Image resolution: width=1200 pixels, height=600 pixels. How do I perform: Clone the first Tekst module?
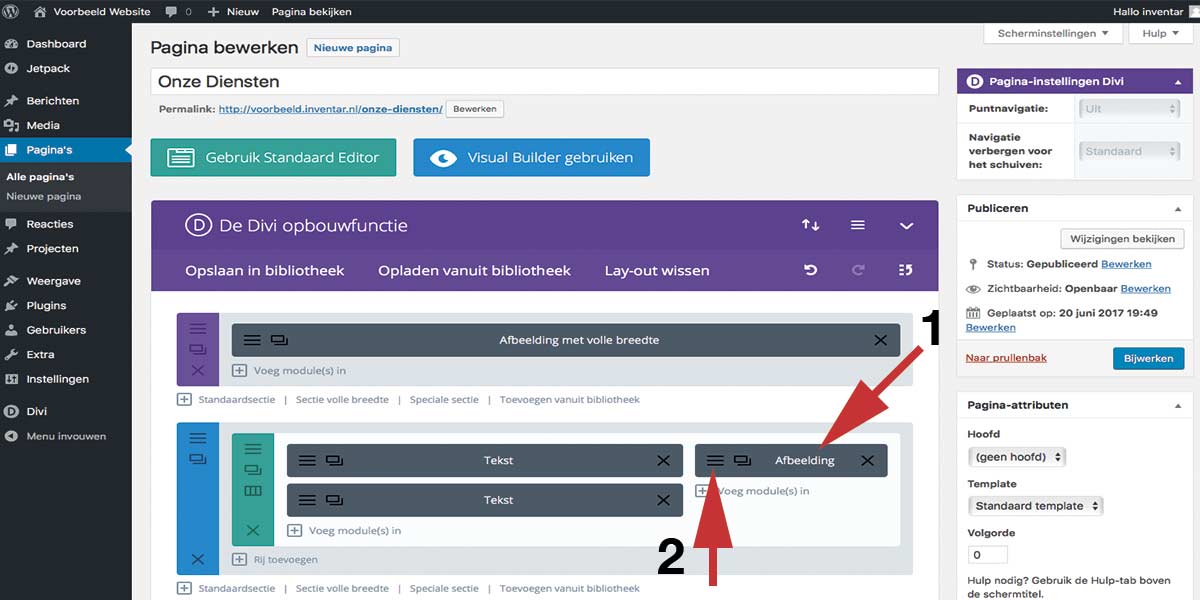click(334, 460)
